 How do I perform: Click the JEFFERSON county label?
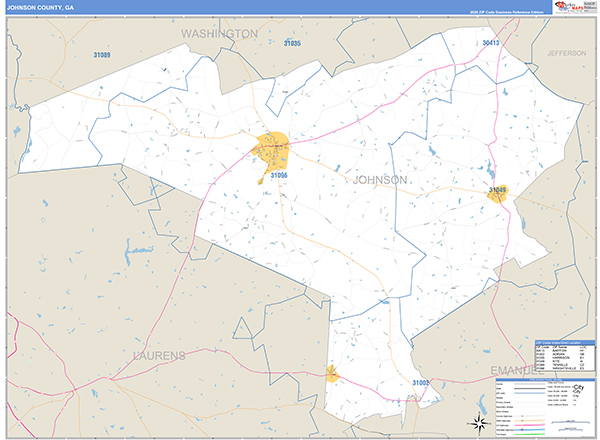[x=566, y=53]
